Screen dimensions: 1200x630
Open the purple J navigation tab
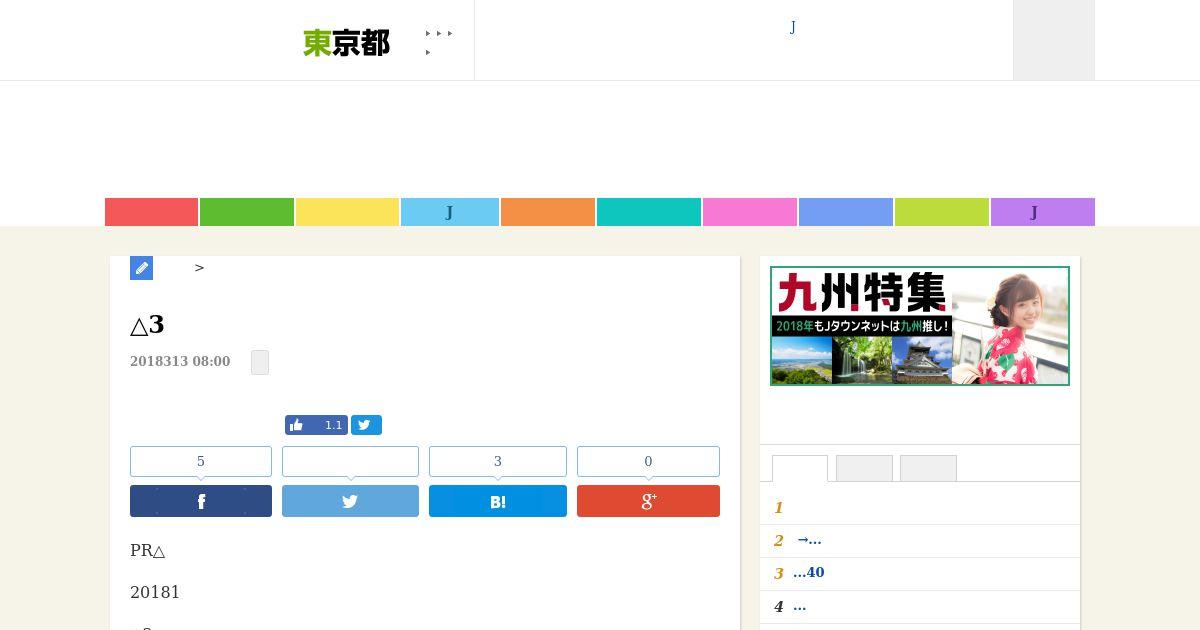pos(1043,212)
